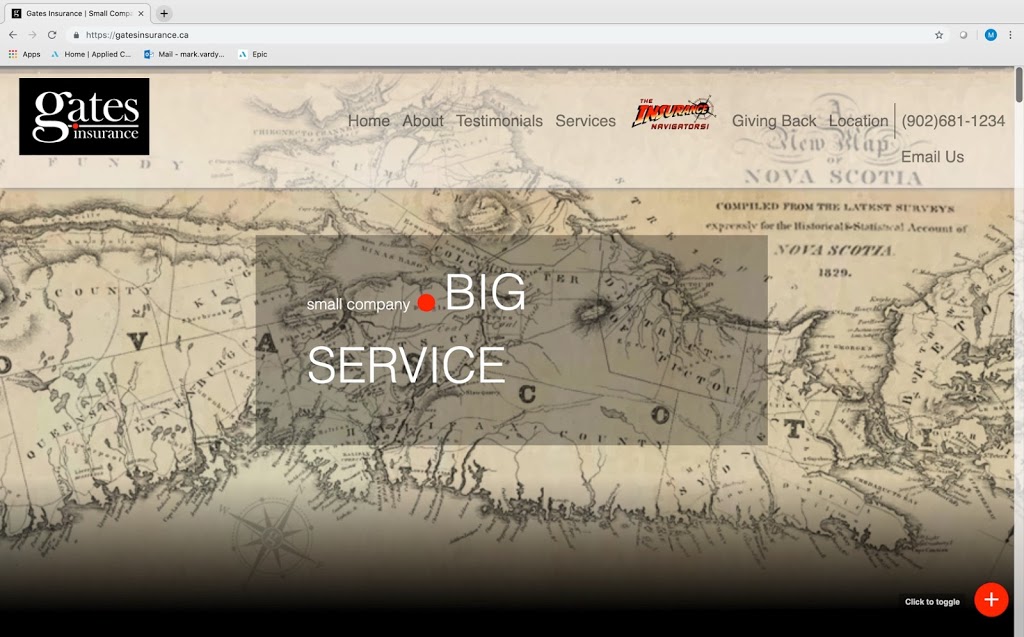
Task: Open the Epic bookmark
Action: pos(253,54)
